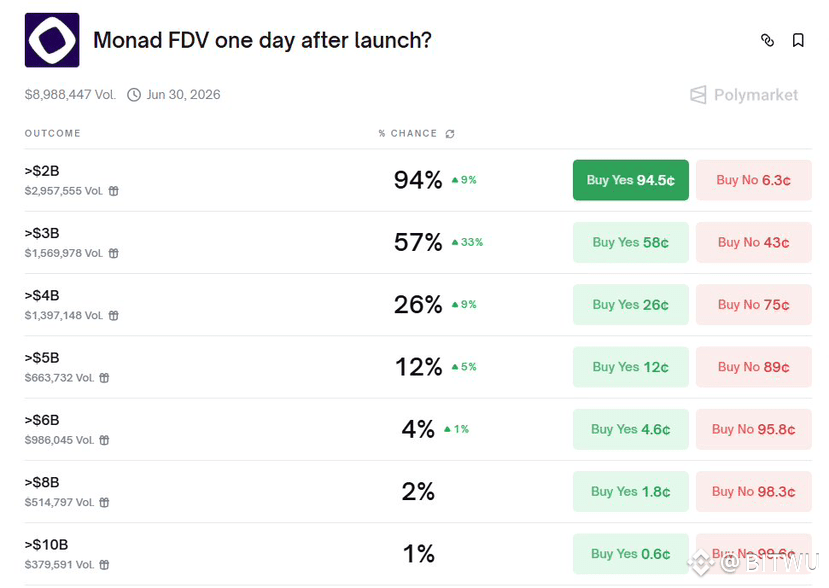The image size is (829, 588).
Task: Buy Yes at 58¢ for >$3B
Action: point(630,242)
